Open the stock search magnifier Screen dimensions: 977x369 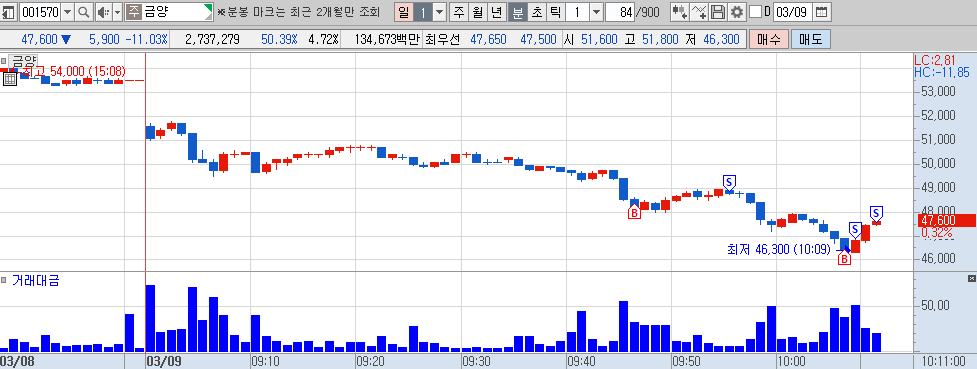tap(83, 11)
